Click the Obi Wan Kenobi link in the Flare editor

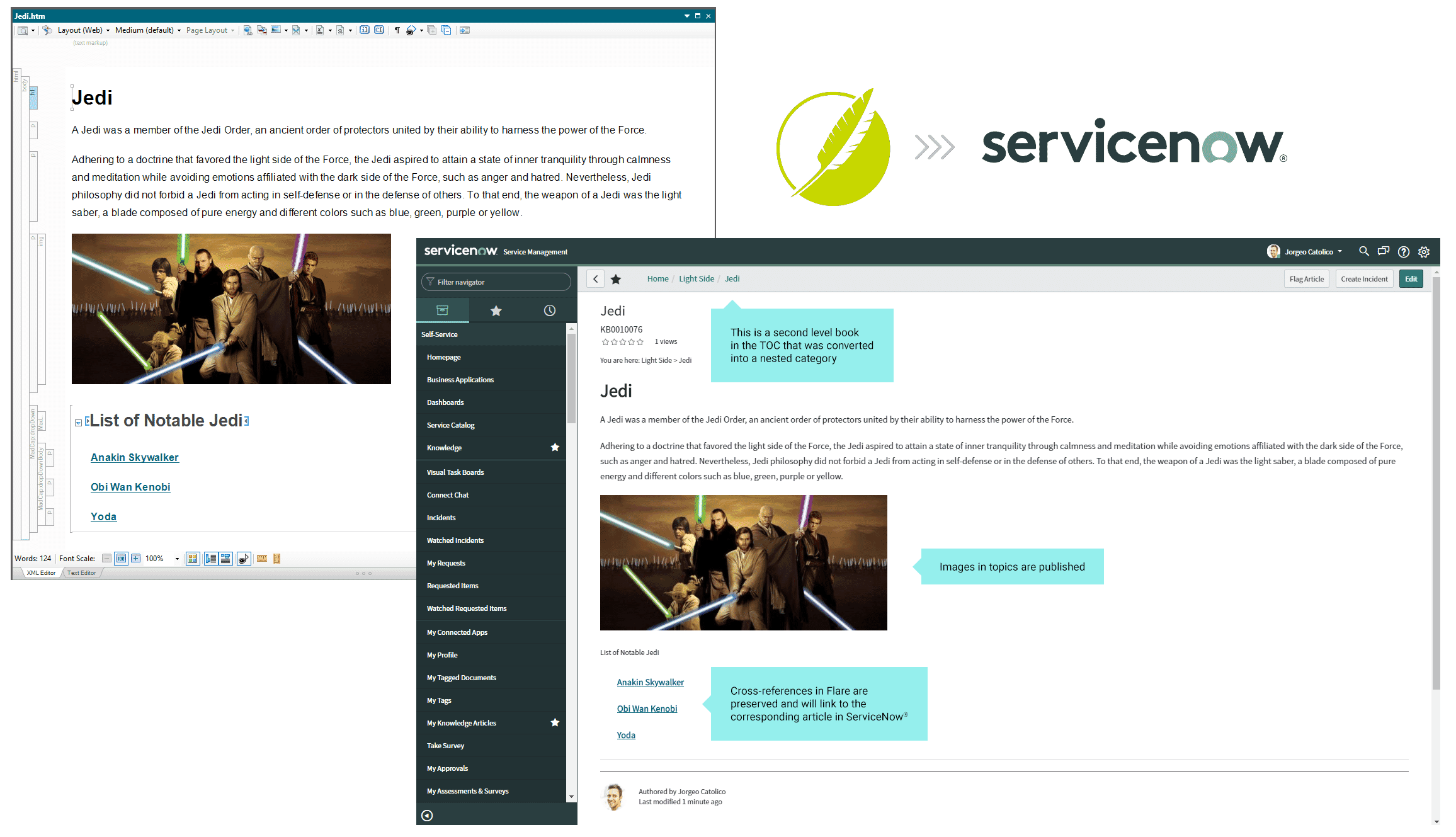[x=130, y=487]
